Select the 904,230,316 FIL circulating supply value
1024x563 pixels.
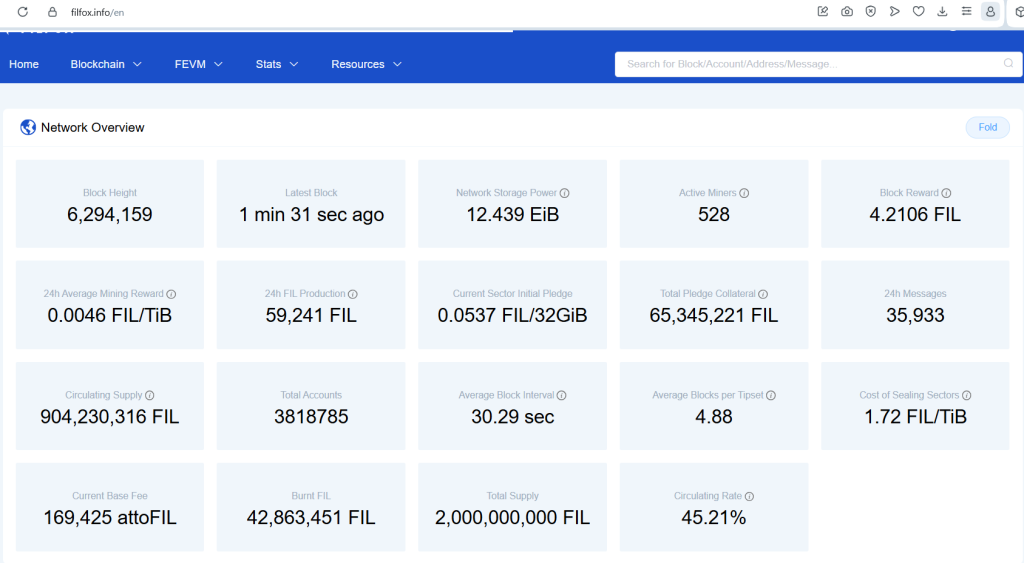tap(110, 417)
